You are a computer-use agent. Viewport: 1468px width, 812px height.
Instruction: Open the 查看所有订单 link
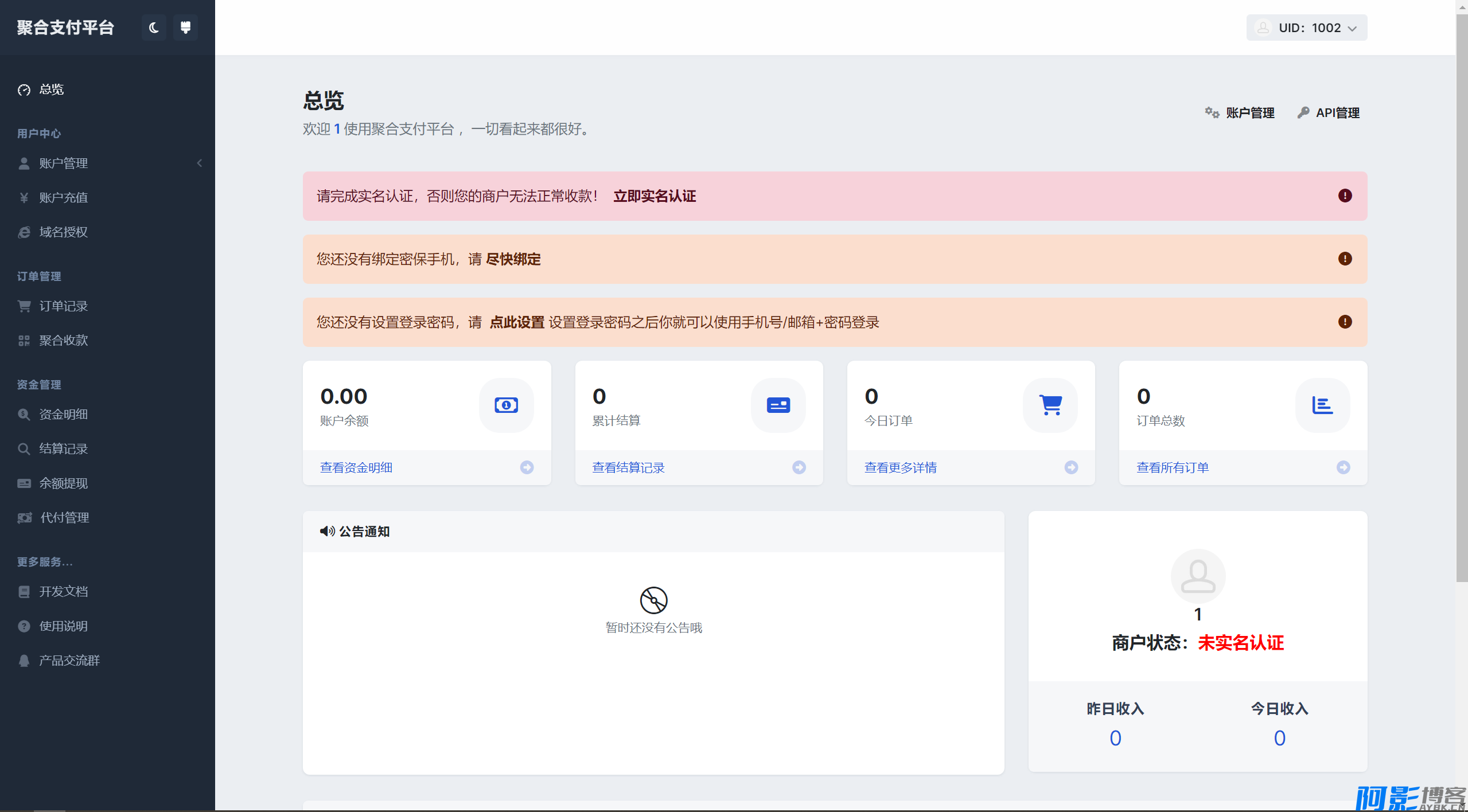1173,468
